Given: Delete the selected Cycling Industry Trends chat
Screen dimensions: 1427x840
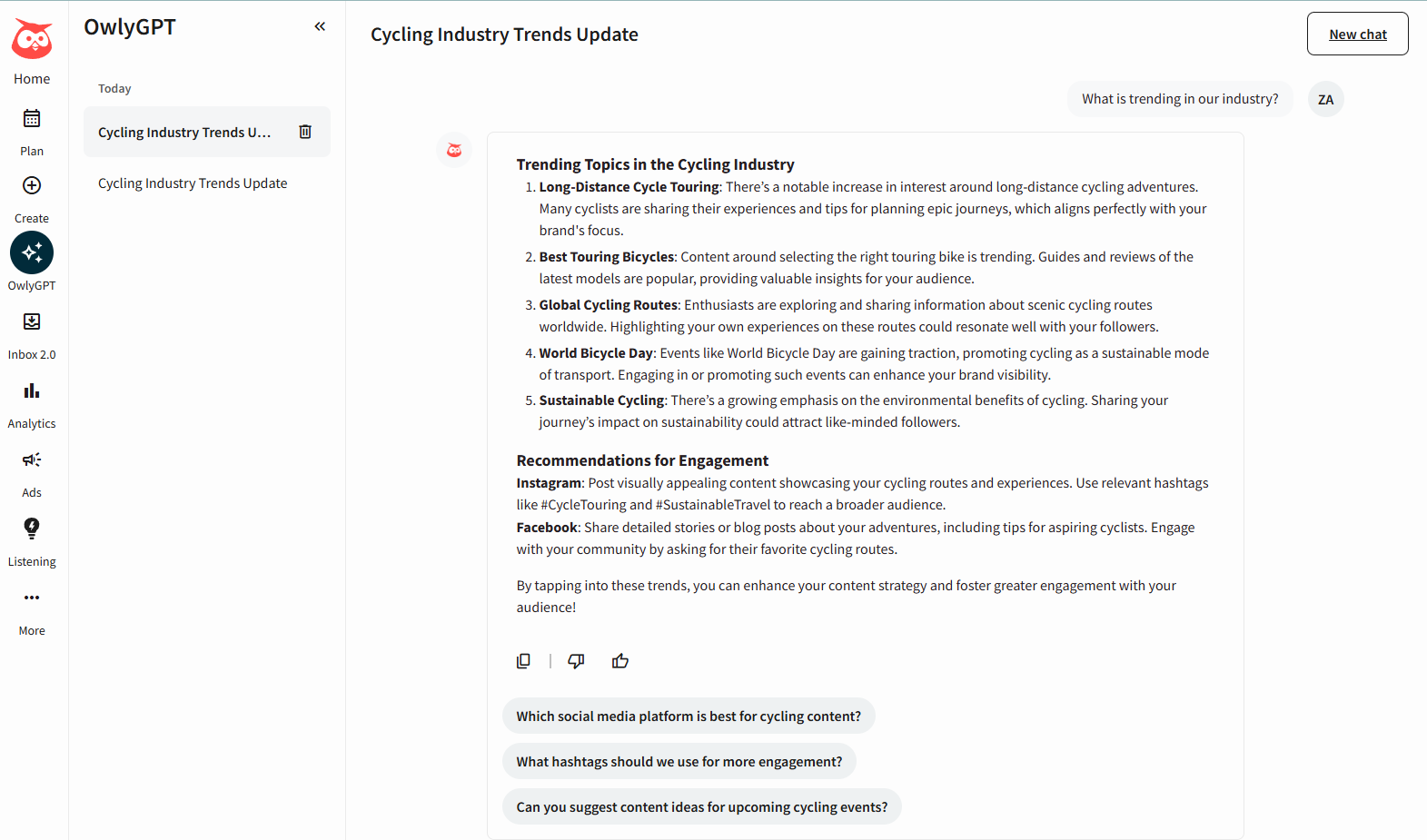Looking at the screenshot, I should pyautogui.click(x=305, y=132).
